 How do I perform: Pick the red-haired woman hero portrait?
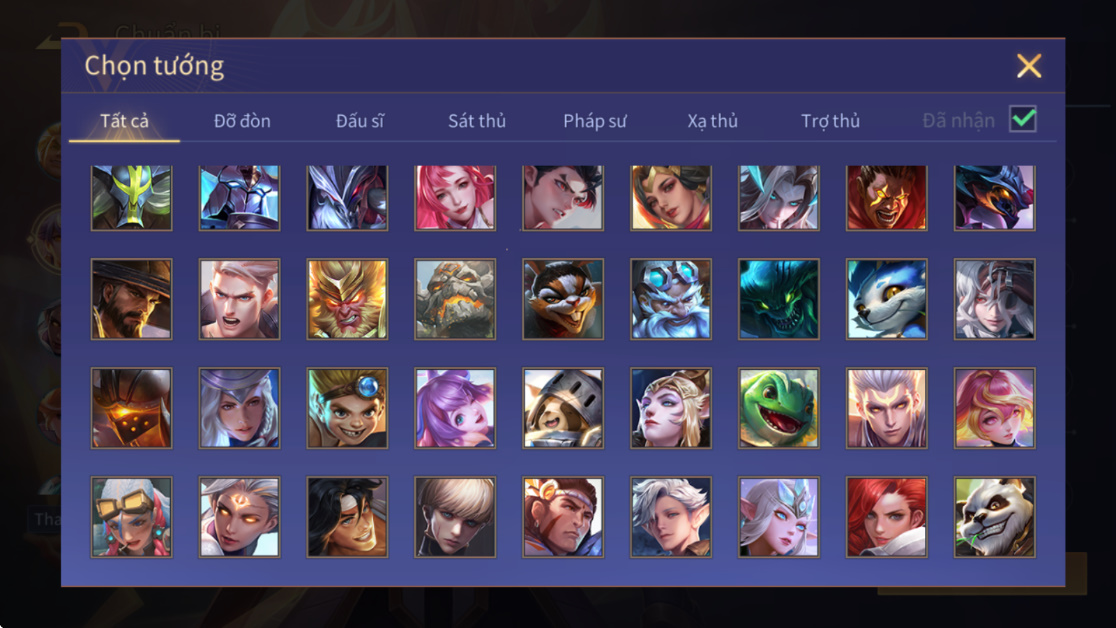coord(886,517)
